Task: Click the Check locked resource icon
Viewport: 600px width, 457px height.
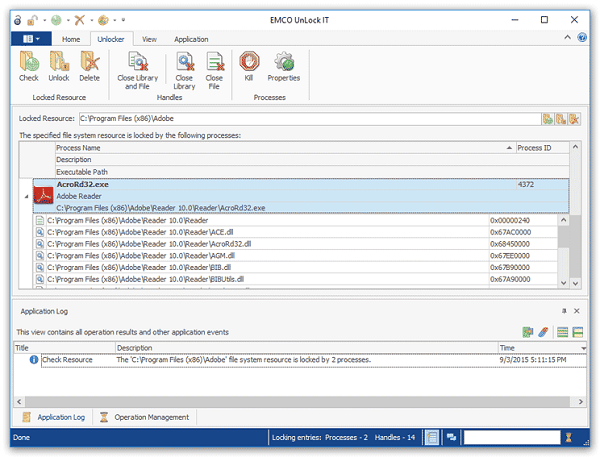Action: pyautogui.click(x=29, y=66)
